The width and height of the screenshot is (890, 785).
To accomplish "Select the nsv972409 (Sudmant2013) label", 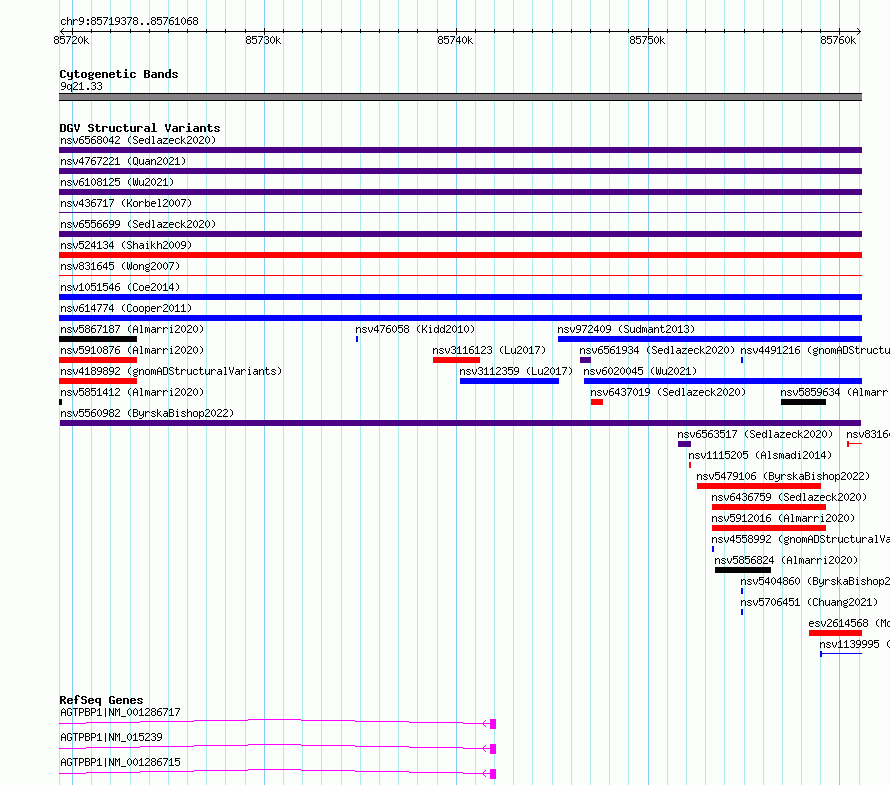I will (x=625, y=329).
